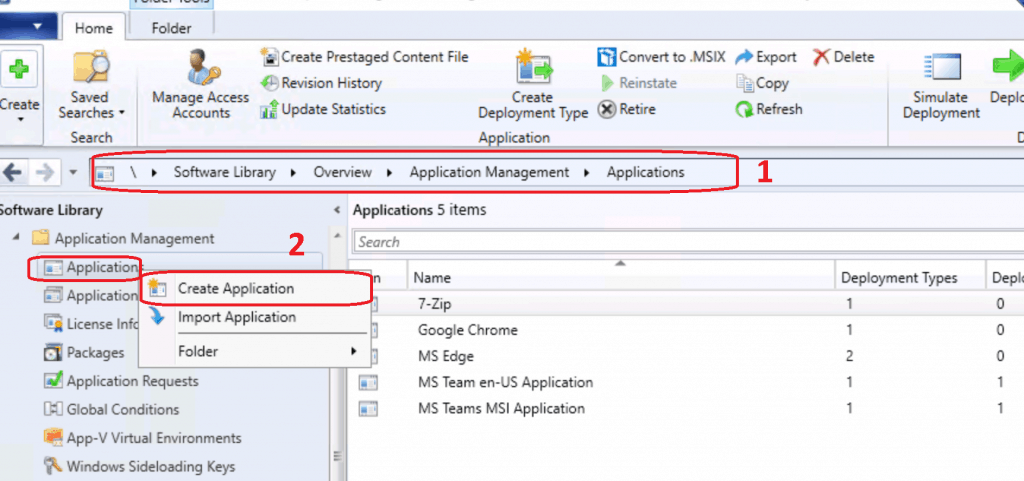Click the Retire command
Screen dimensions: 1024x481
(627, 109)
